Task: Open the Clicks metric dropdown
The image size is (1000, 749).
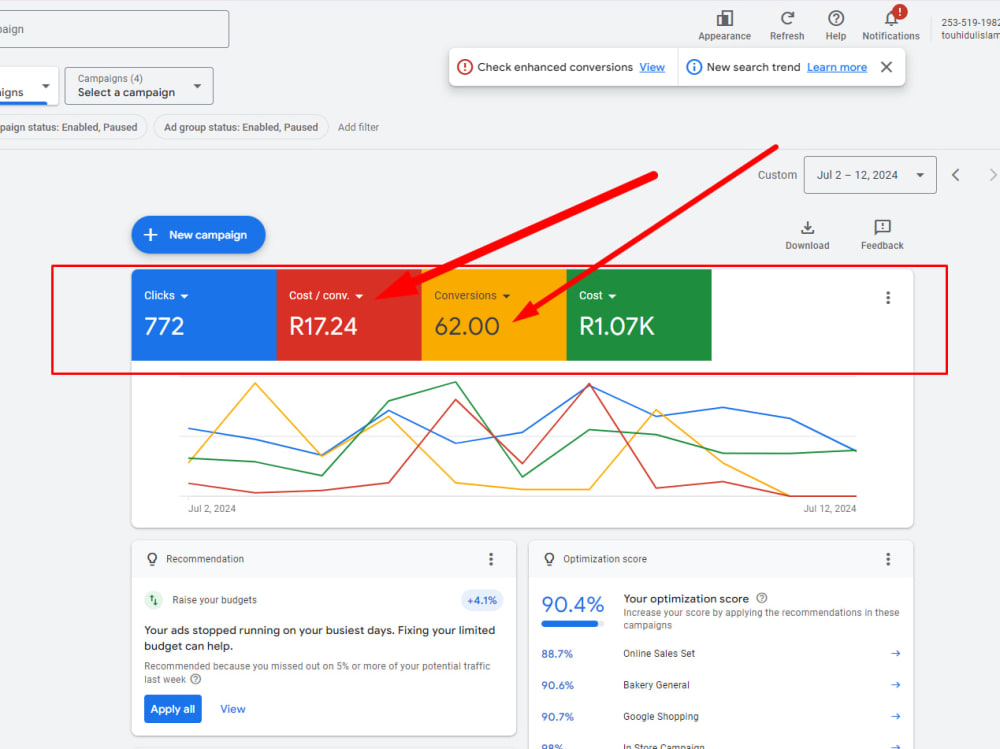Action: (166, 296)
